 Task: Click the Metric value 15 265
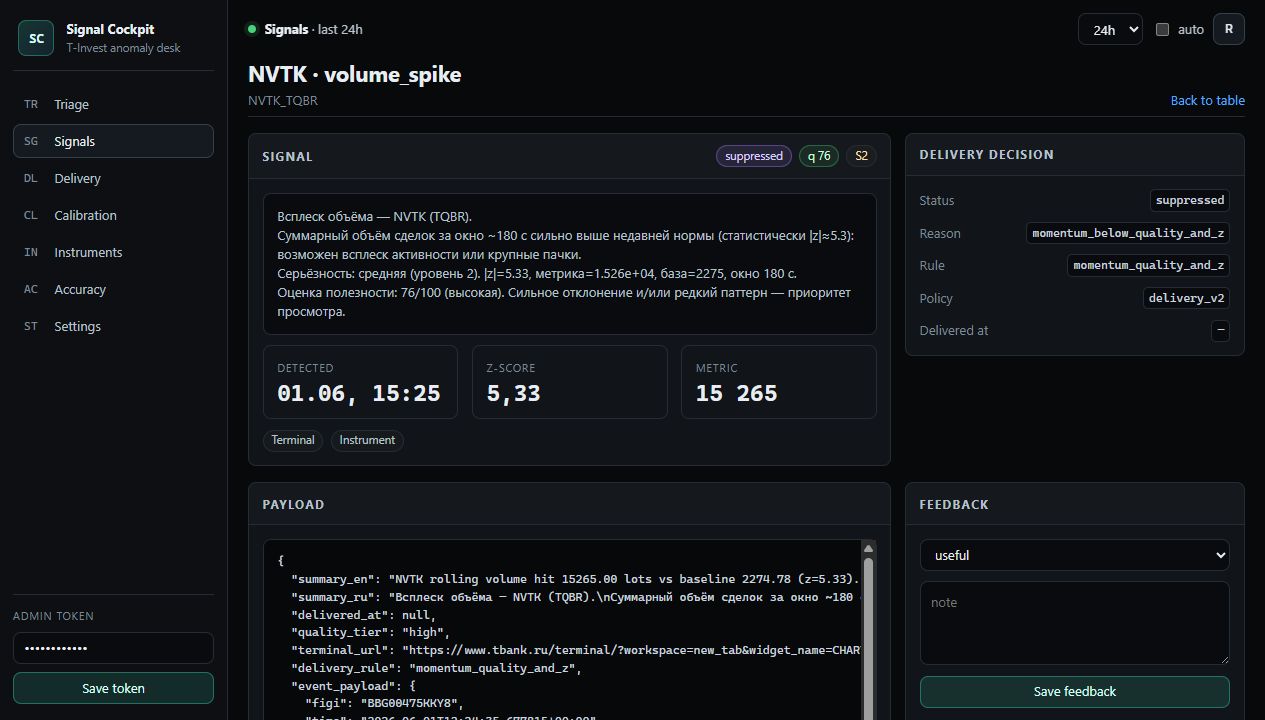737,394
